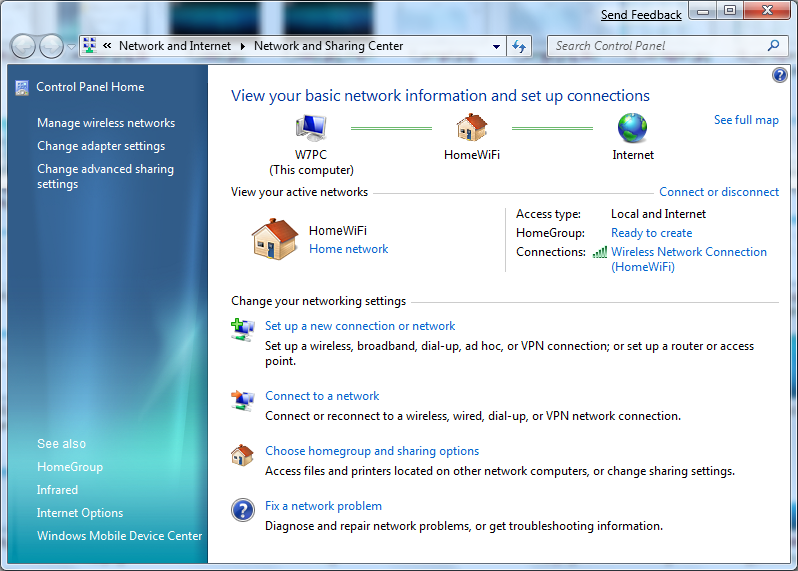
Task: Click the HomeWiFi house icon in network map
Action: [472, 128]
